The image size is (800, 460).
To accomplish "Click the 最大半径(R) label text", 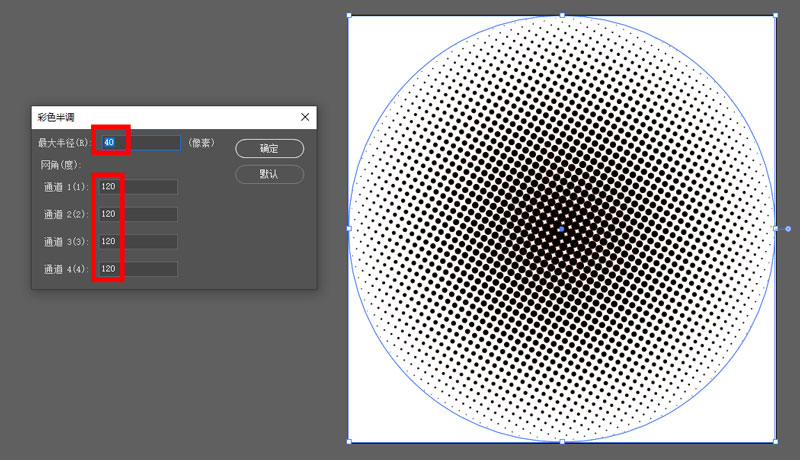I will click(64, 143).
